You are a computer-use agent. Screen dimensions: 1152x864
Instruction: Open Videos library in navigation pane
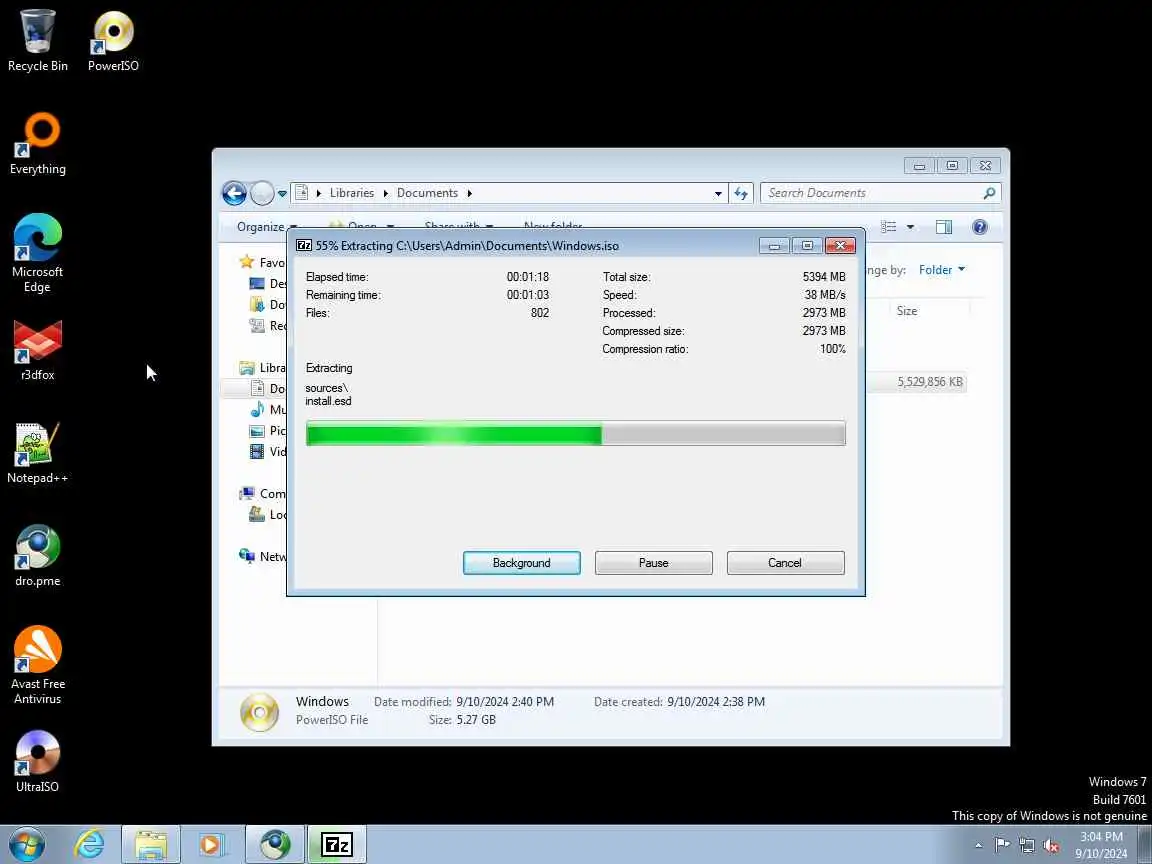pyautogui.click(x=269, y=451)
